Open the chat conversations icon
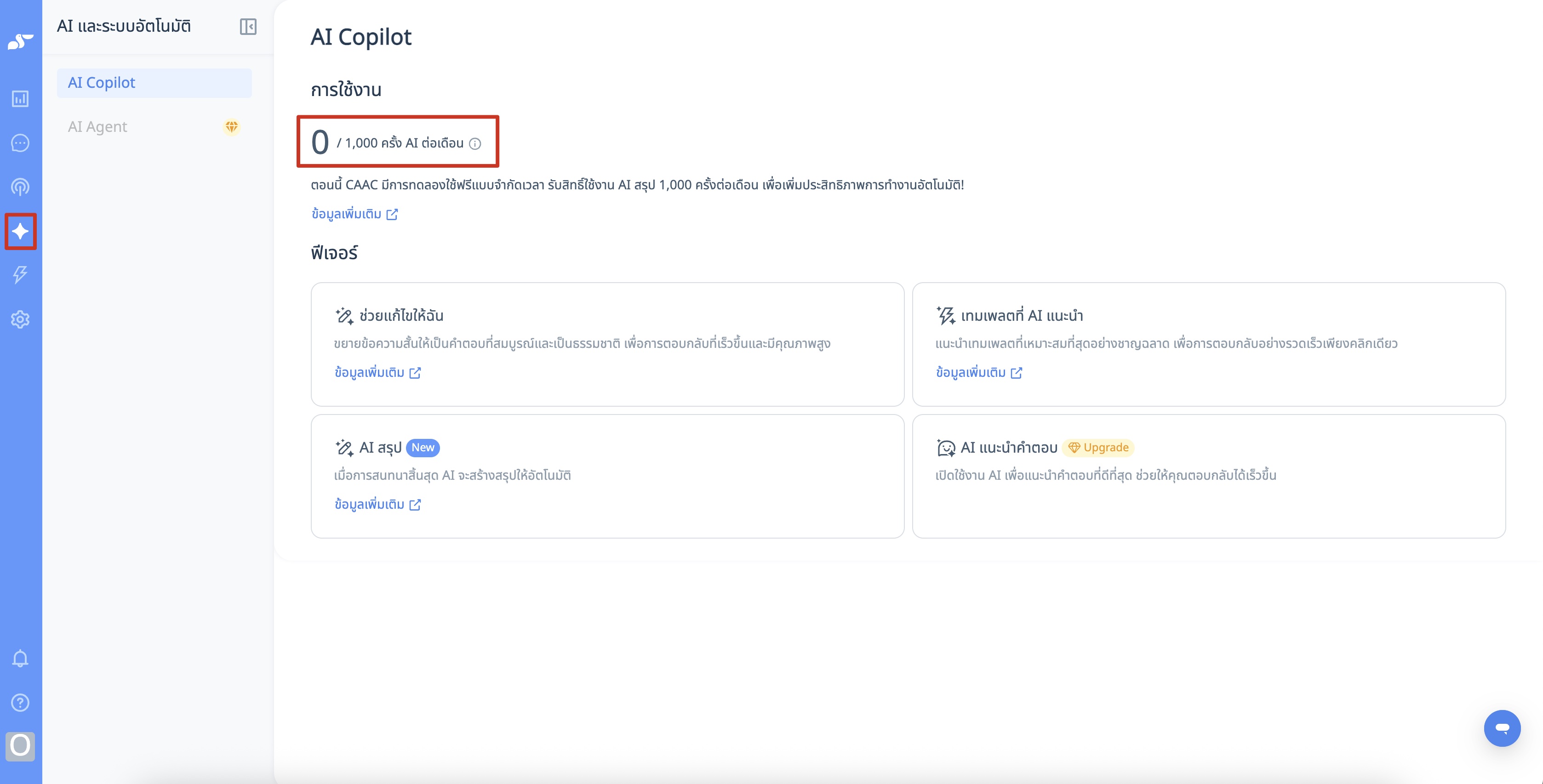This screenshot has width=1543, height=784. [x=20, y=143]
